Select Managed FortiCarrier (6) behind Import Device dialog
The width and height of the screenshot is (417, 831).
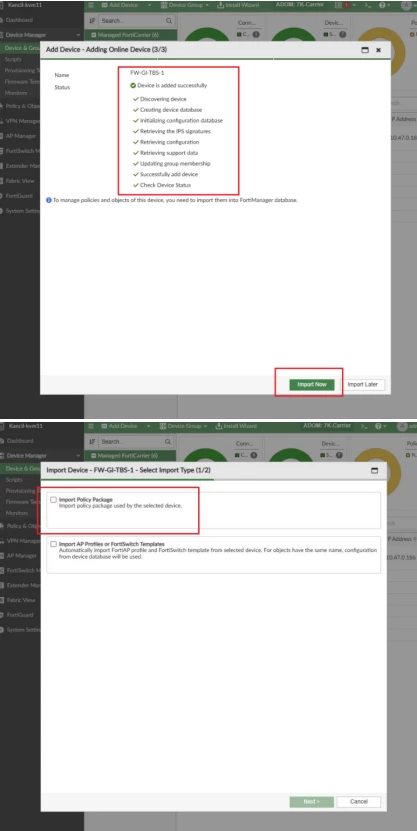coord(130,456)
